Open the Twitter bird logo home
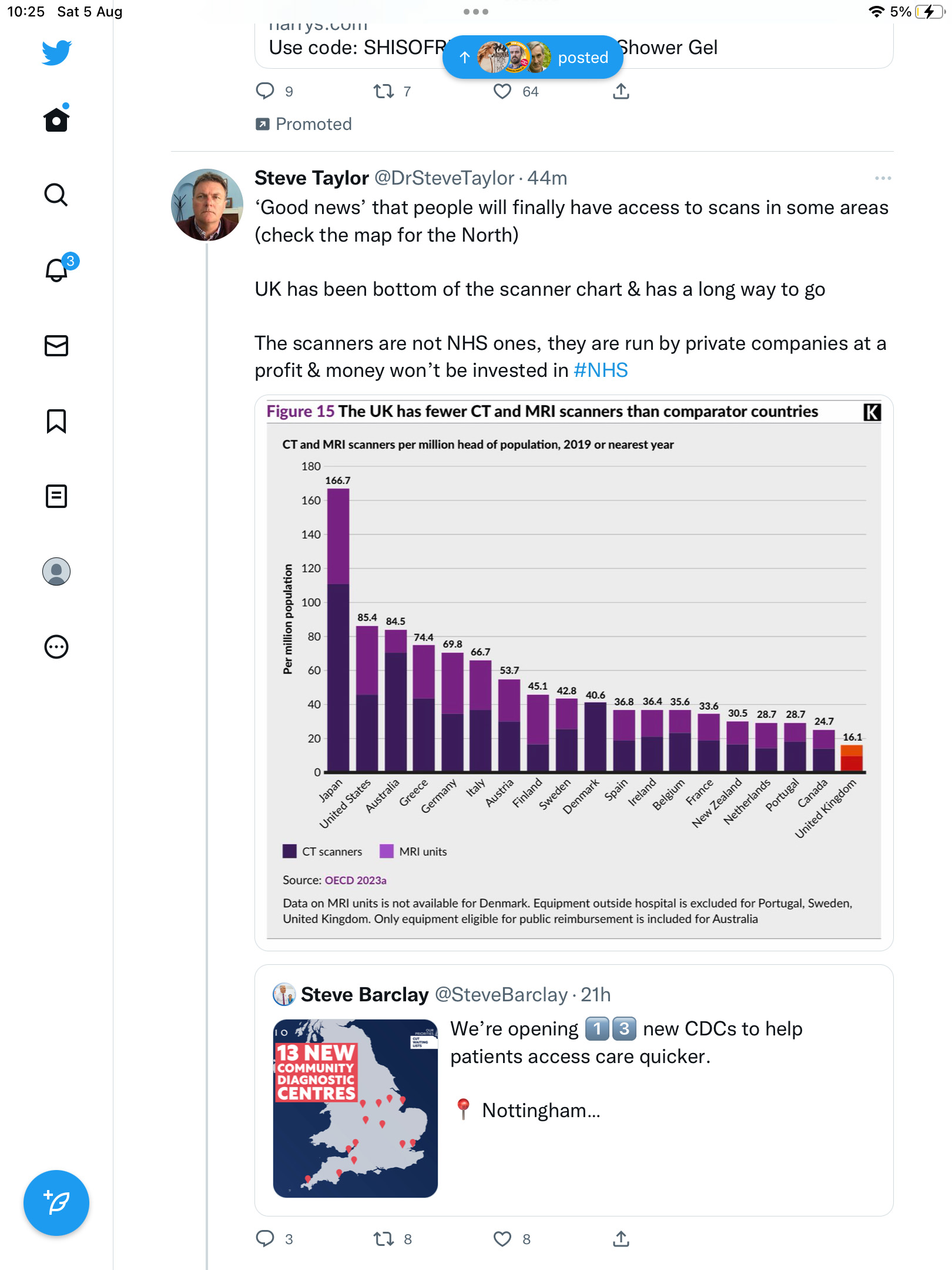952x1270 pixels. click(x=56, y=52)
